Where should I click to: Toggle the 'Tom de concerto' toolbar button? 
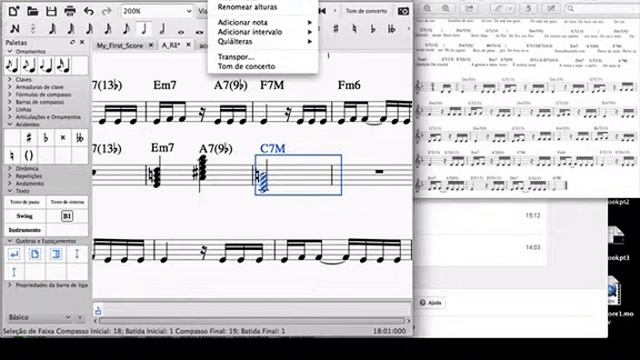tap(366, 11)
